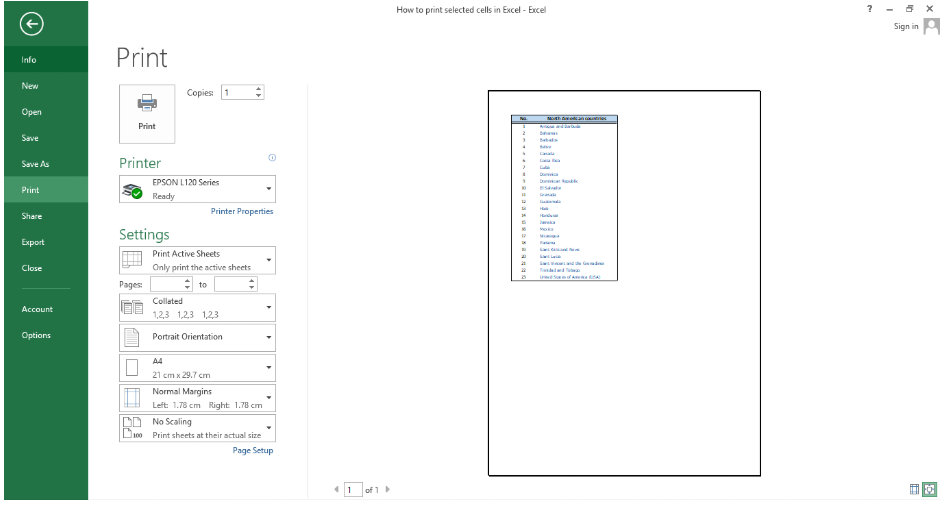Go to the previous page arrow
951x505 pixels.
(337, 489)
